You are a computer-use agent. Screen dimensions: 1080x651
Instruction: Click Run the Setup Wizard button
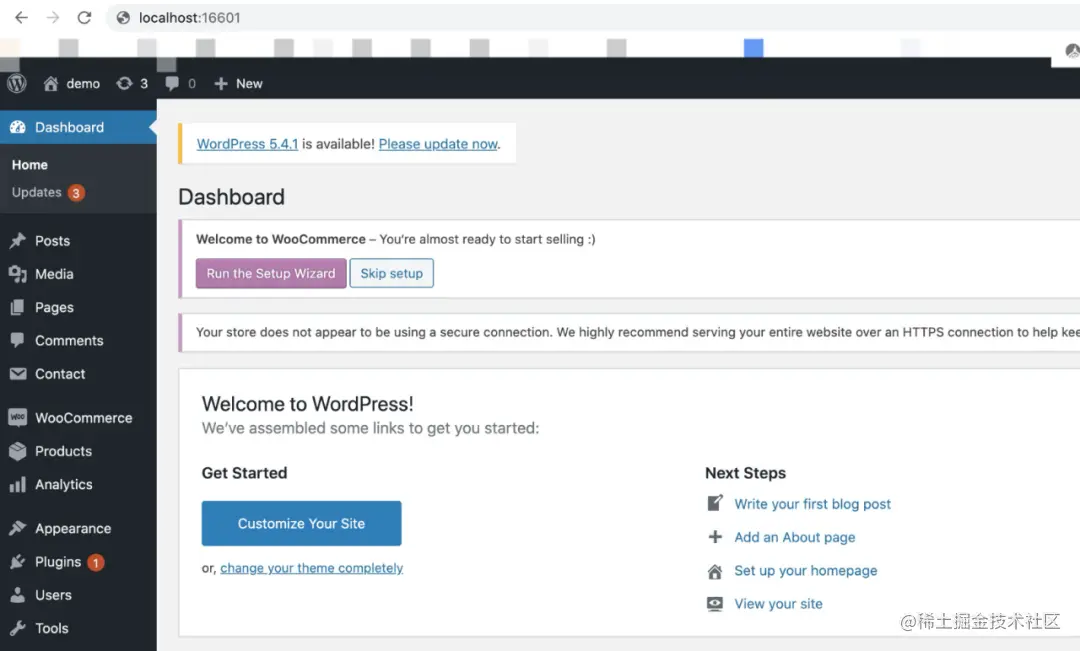271,273
